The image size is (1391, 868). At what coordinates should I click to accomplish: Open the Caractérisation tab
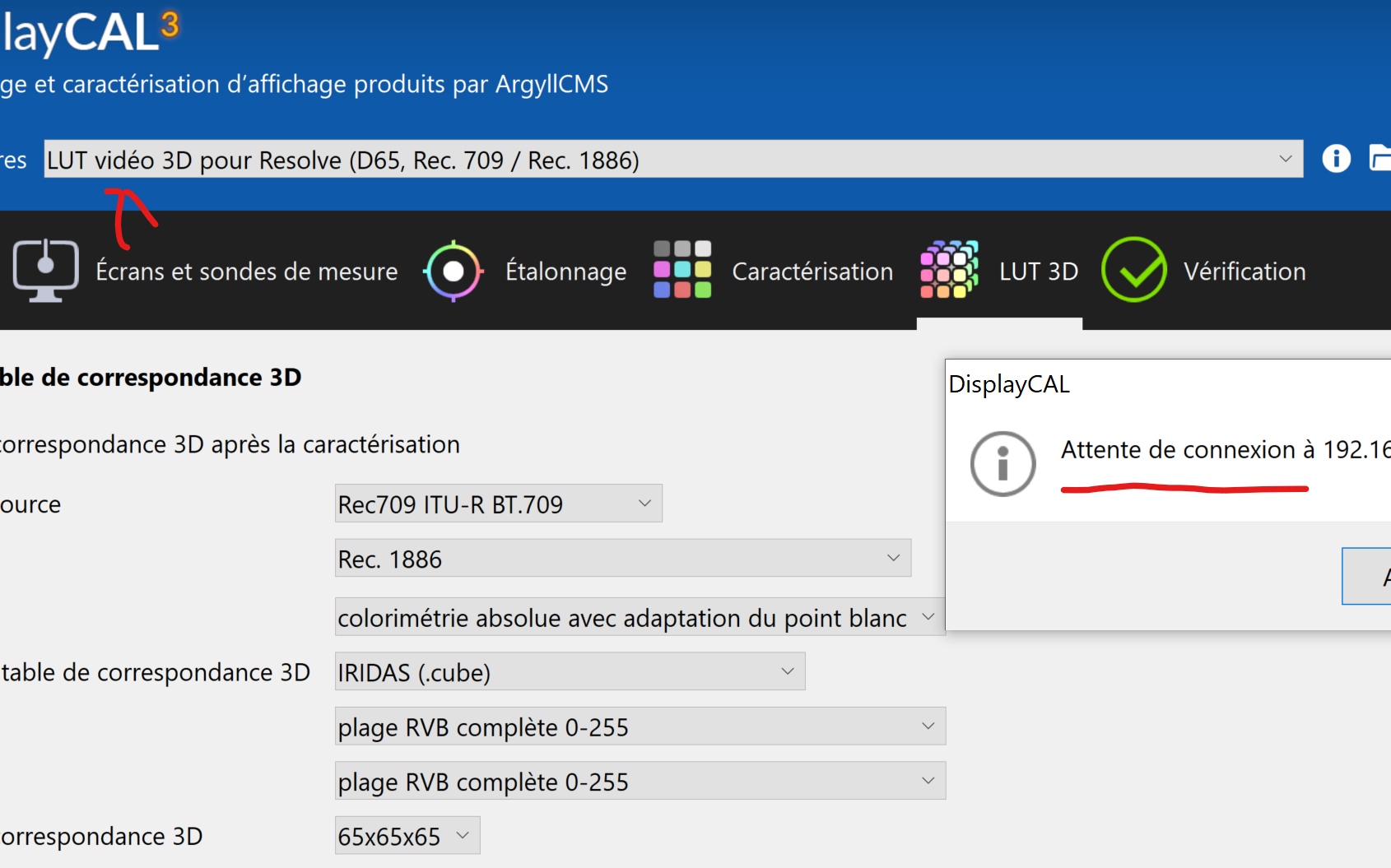click(812, 272)
